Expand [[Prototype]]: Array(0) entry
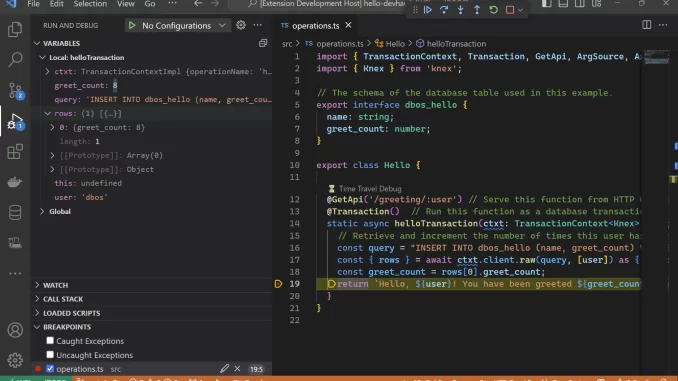The width and height of the screenshot is (678, 381). [x=53, y=156]
